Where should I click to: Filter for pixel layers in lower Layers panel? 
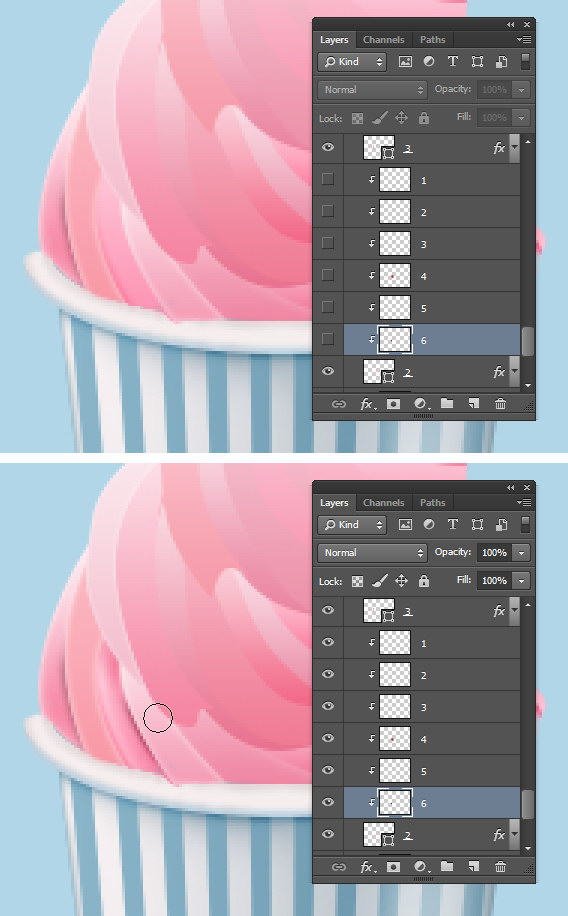point(405,524)
